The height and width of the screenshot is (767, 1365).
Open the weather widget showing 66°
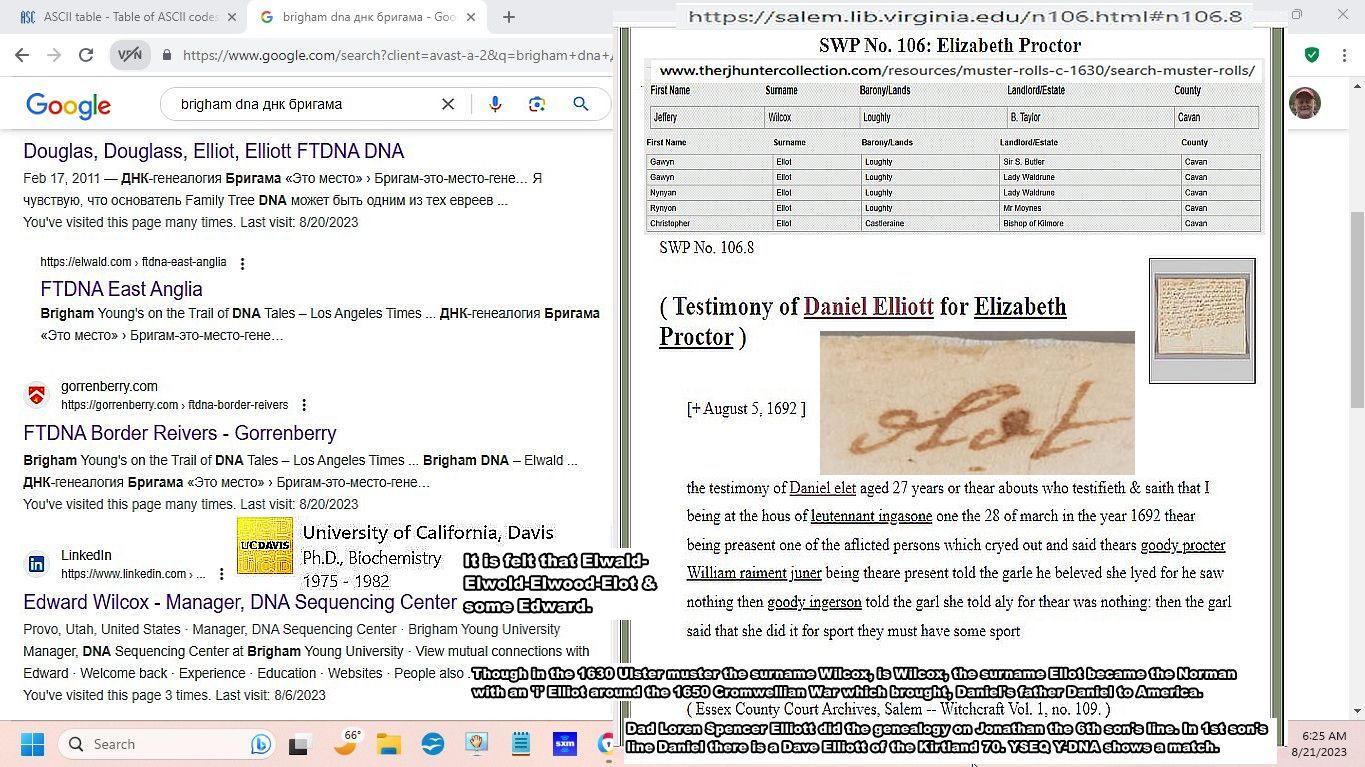click(x=346, y=745)
